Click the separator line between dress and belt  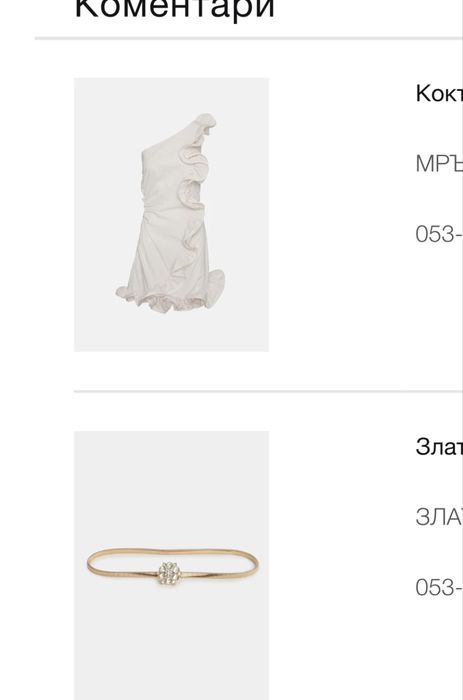point(268,391)
